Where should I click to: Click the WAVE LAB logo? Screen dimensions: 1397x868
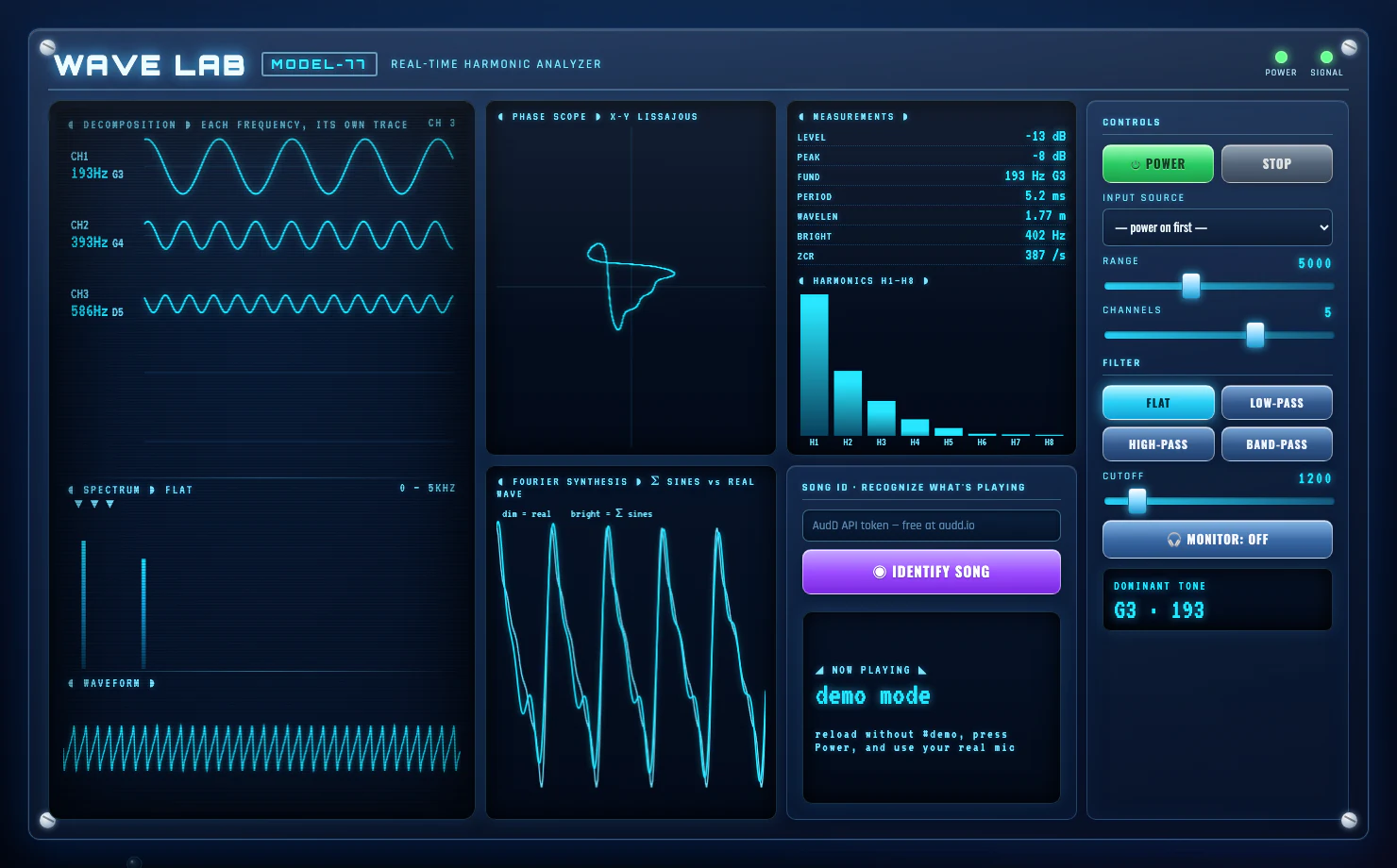point(149,65)
